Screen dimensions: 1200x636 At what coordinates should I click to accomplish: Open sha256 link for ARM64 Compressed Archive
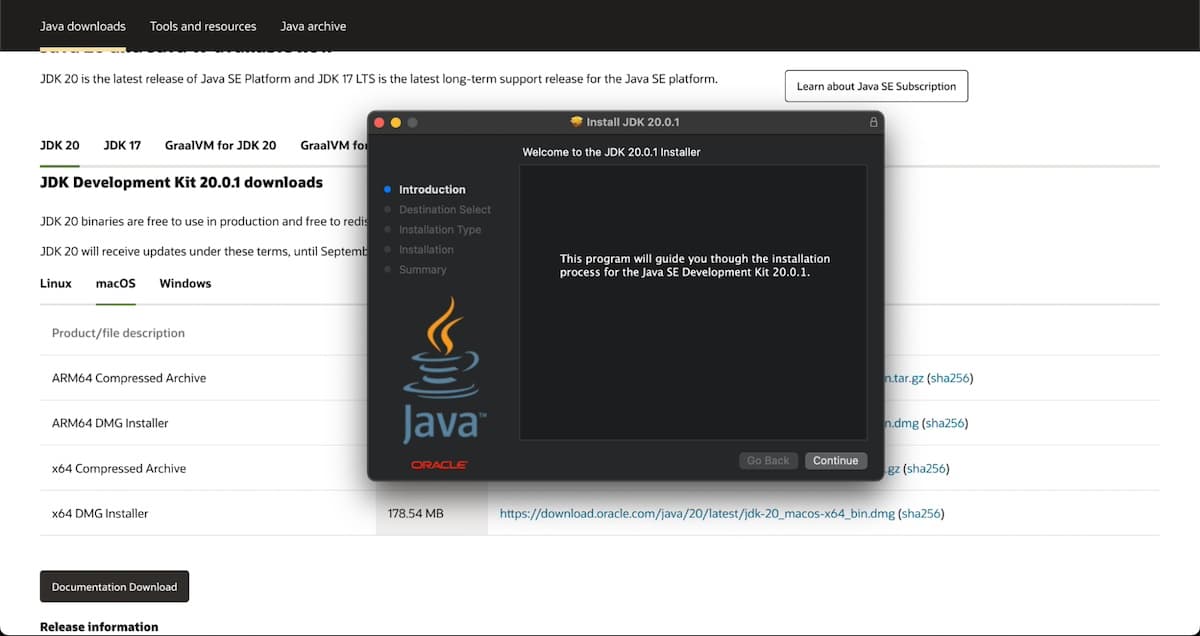[x=950, y=378]
